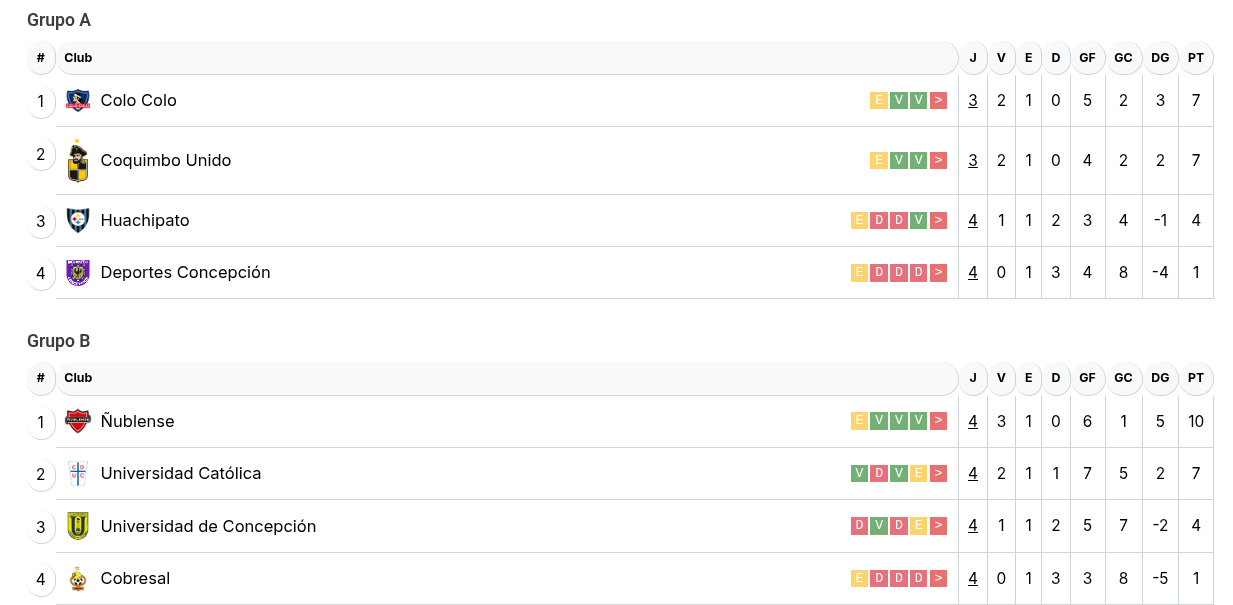Open next match arrow for Colo Colo

[x=938, y=100]
